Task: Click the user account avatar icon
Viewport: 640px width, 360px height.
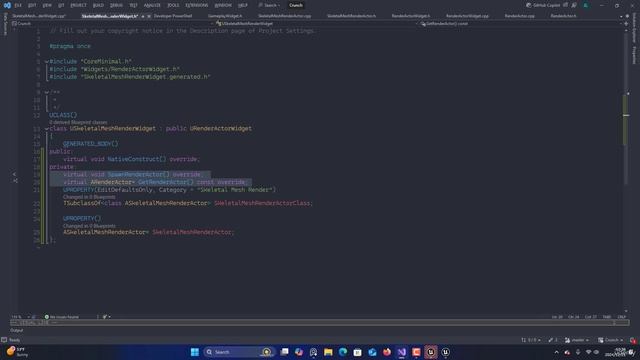Action: [586, 5]
